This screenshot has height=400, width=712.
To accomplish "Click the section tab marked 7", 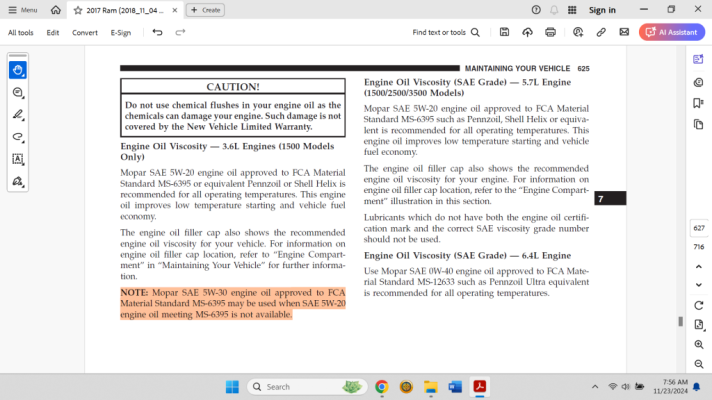I will pos(610,198).
